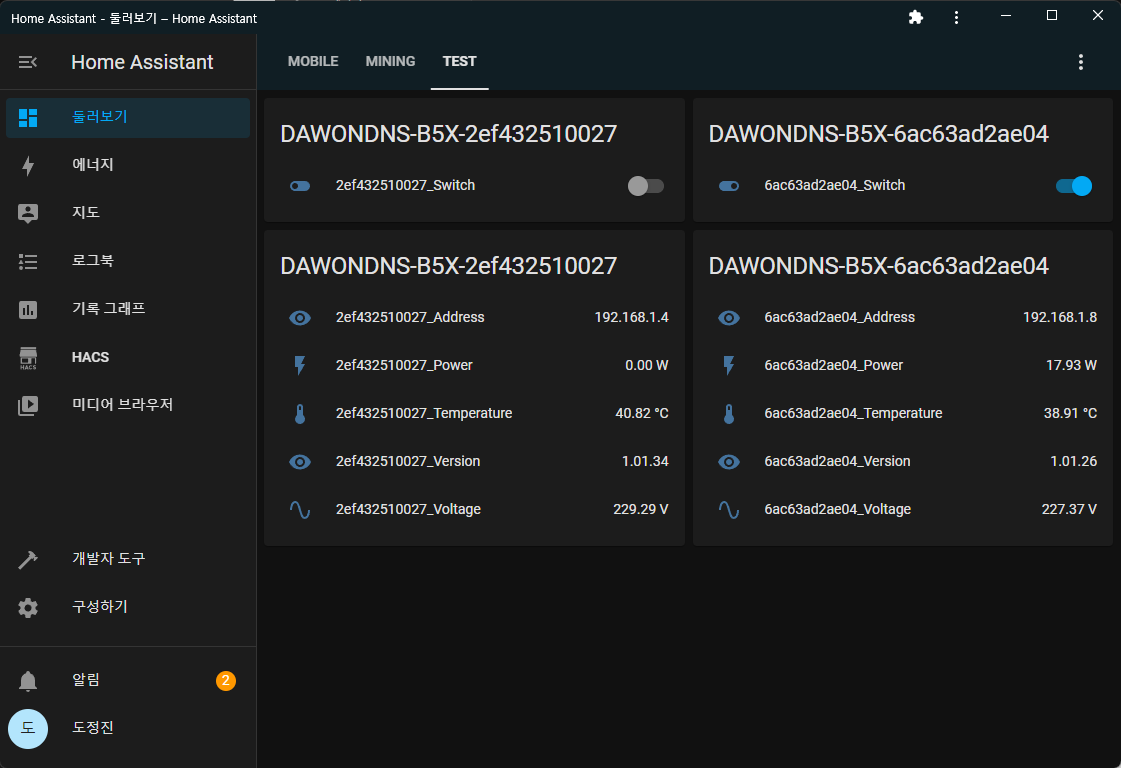
Task: Click the 지도 map icon
Action: click(x=28, y=213)
